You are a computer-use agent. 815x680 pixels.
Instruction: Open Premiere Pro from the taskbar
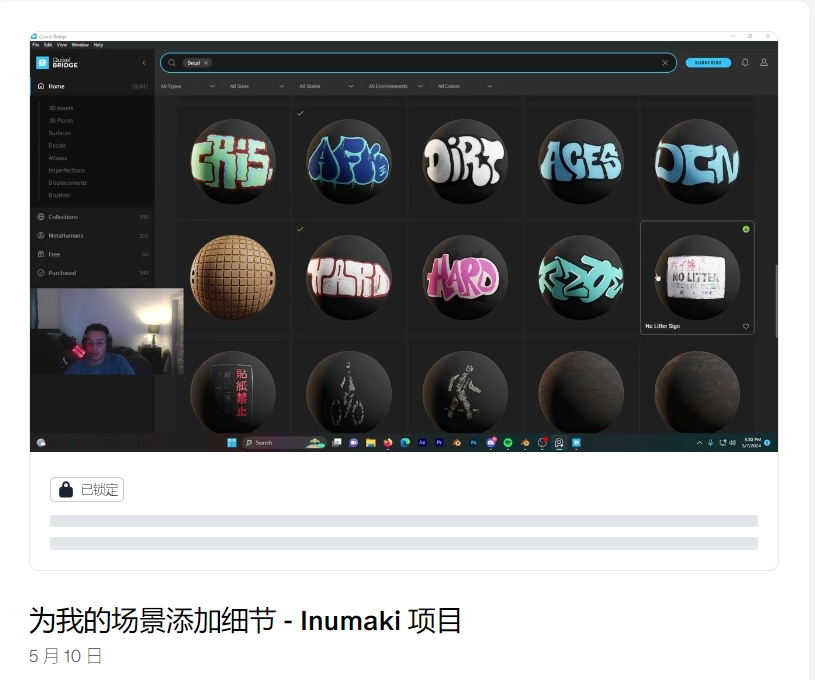click(x=439, y=442)
